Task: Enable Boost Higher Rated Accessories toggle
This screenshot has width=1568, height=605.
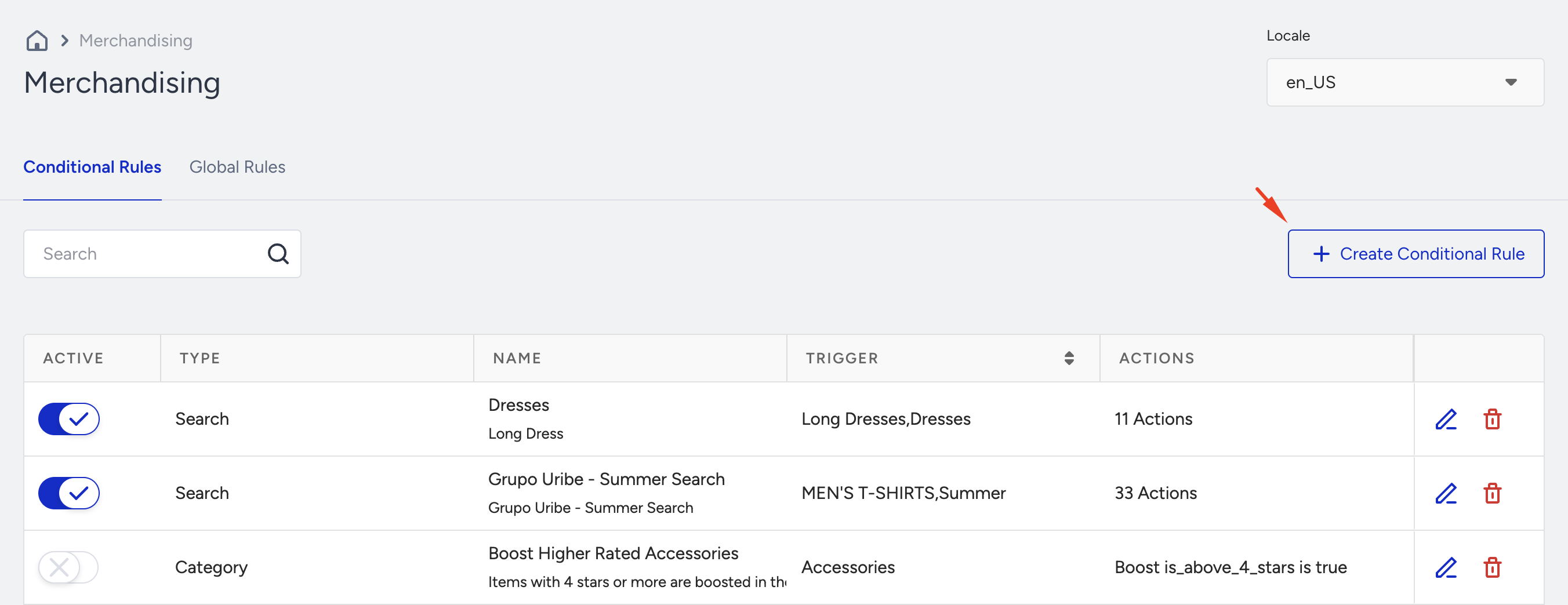Action: [69, 567]
